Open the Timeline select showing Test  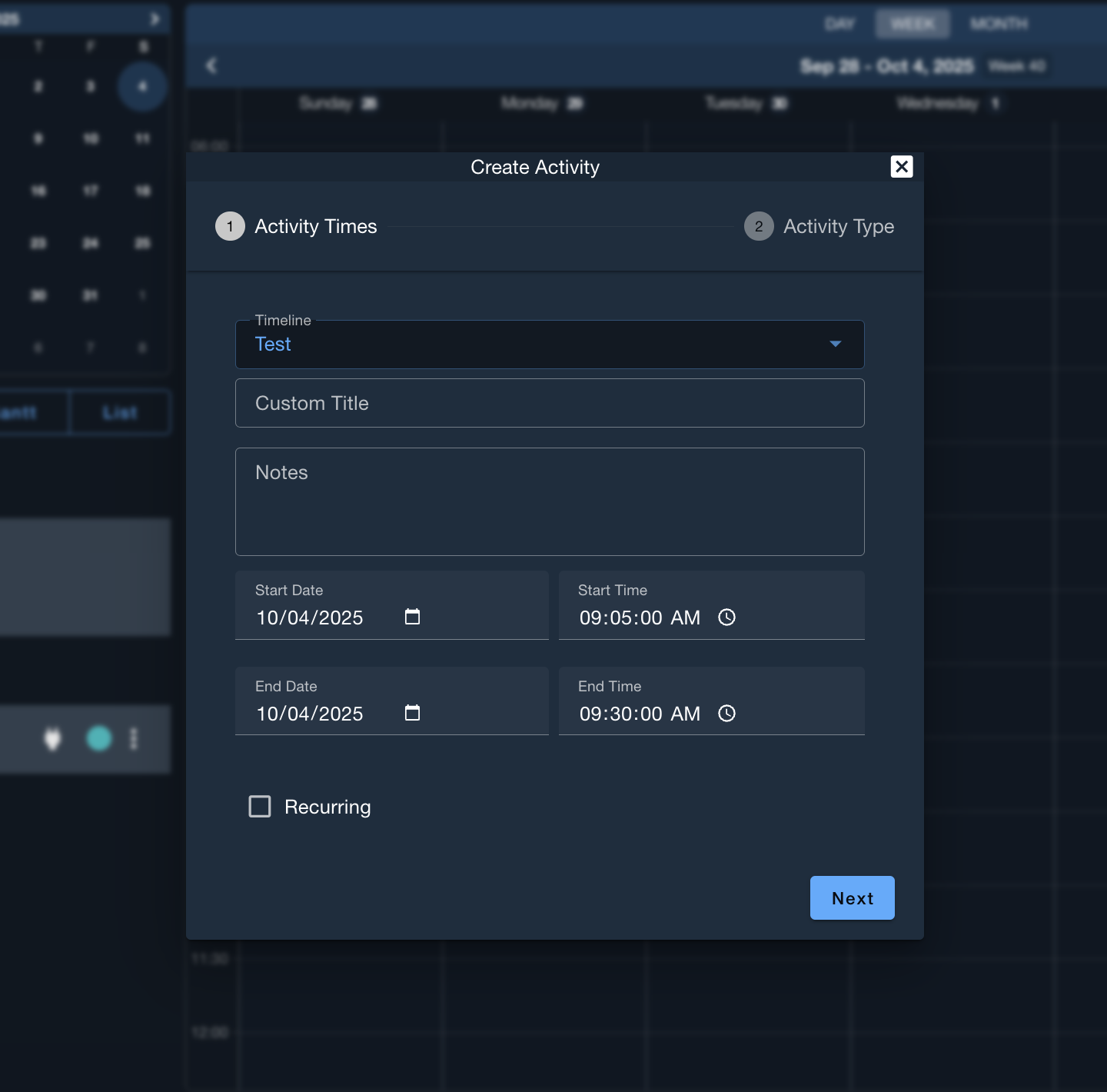[538, 345]
